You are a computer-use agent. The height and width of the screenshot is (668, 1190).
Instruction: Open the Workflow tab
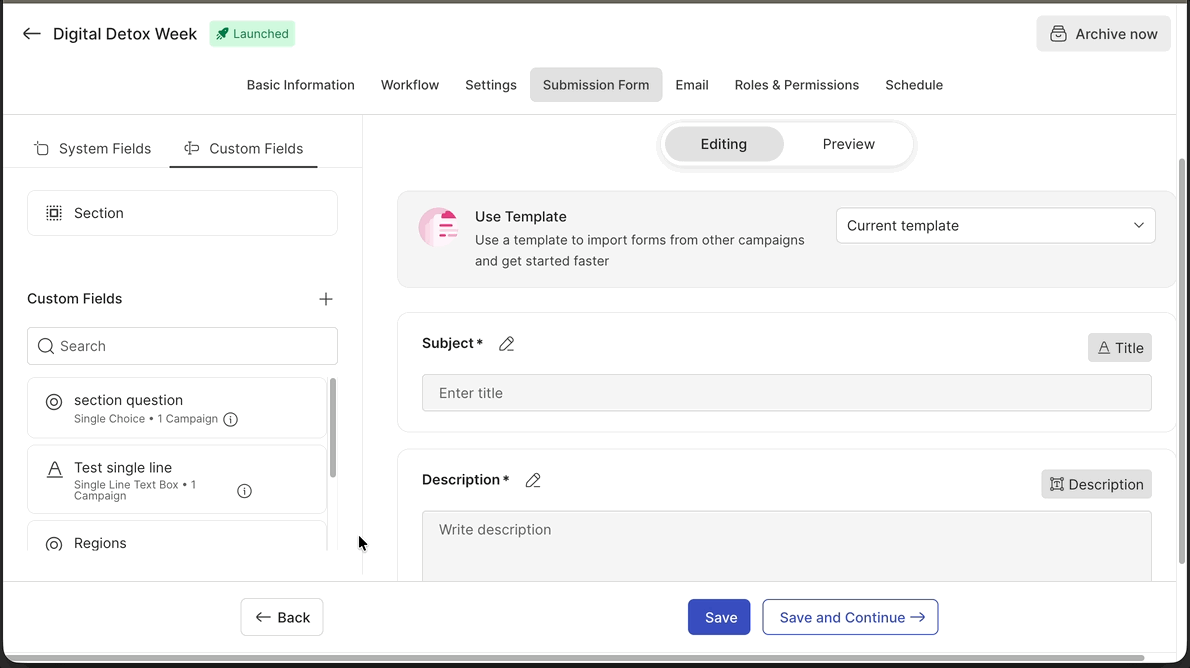pos(409,85)
